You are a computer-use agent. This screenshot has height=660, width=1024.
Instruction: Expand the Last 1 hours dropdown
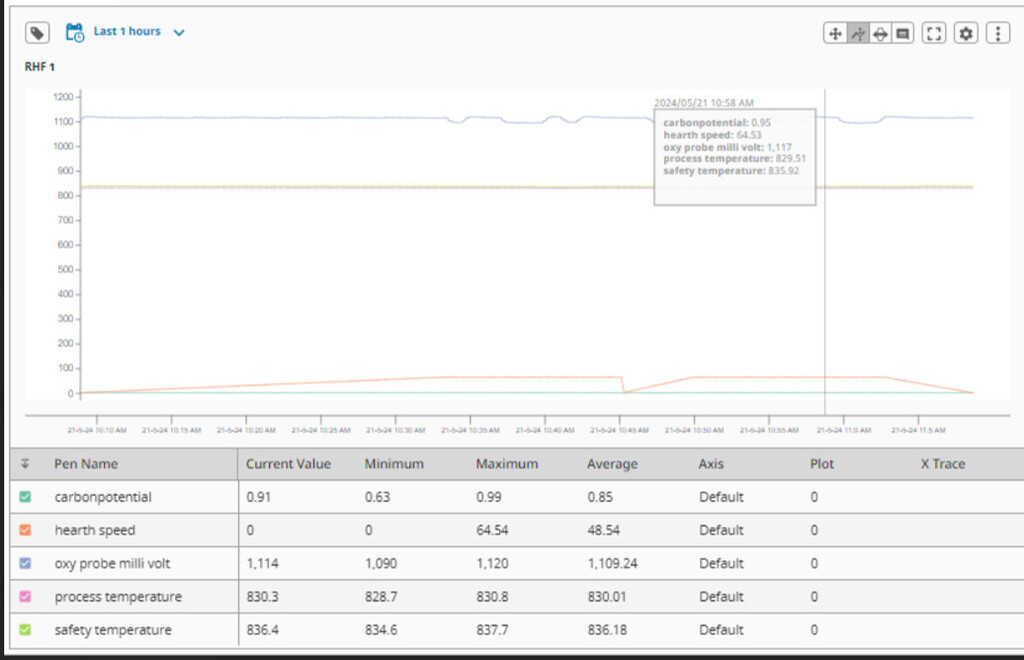[x=179, y=31]
